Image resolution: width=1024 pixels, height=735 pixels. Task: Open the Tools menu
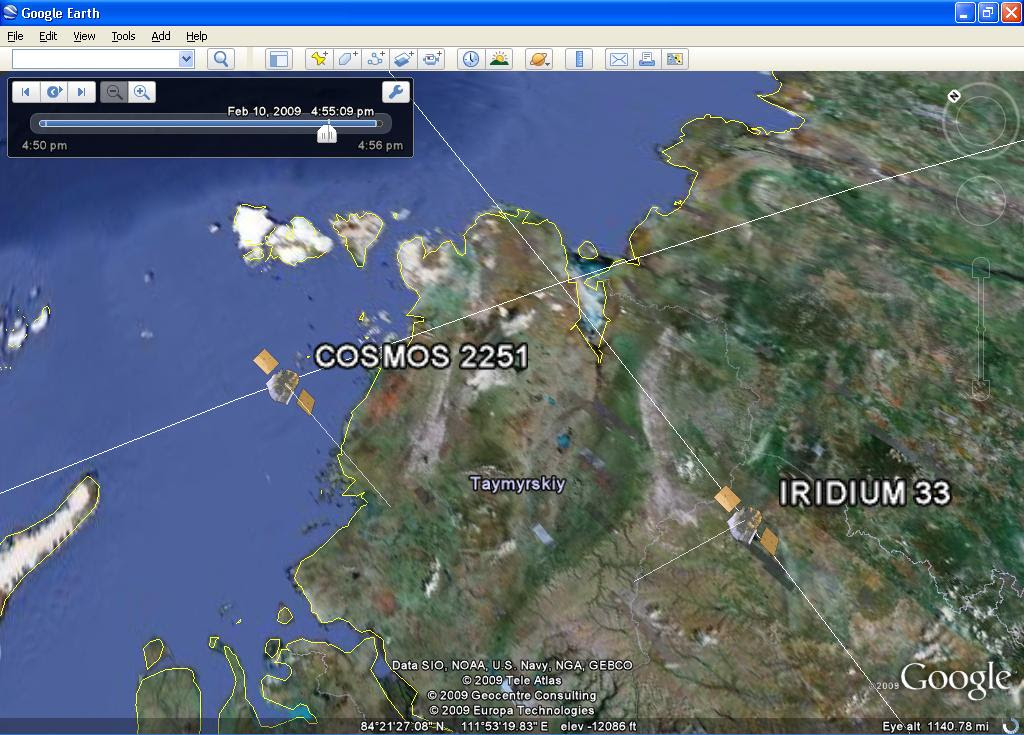pyautogui.click(x=123, y=36)
